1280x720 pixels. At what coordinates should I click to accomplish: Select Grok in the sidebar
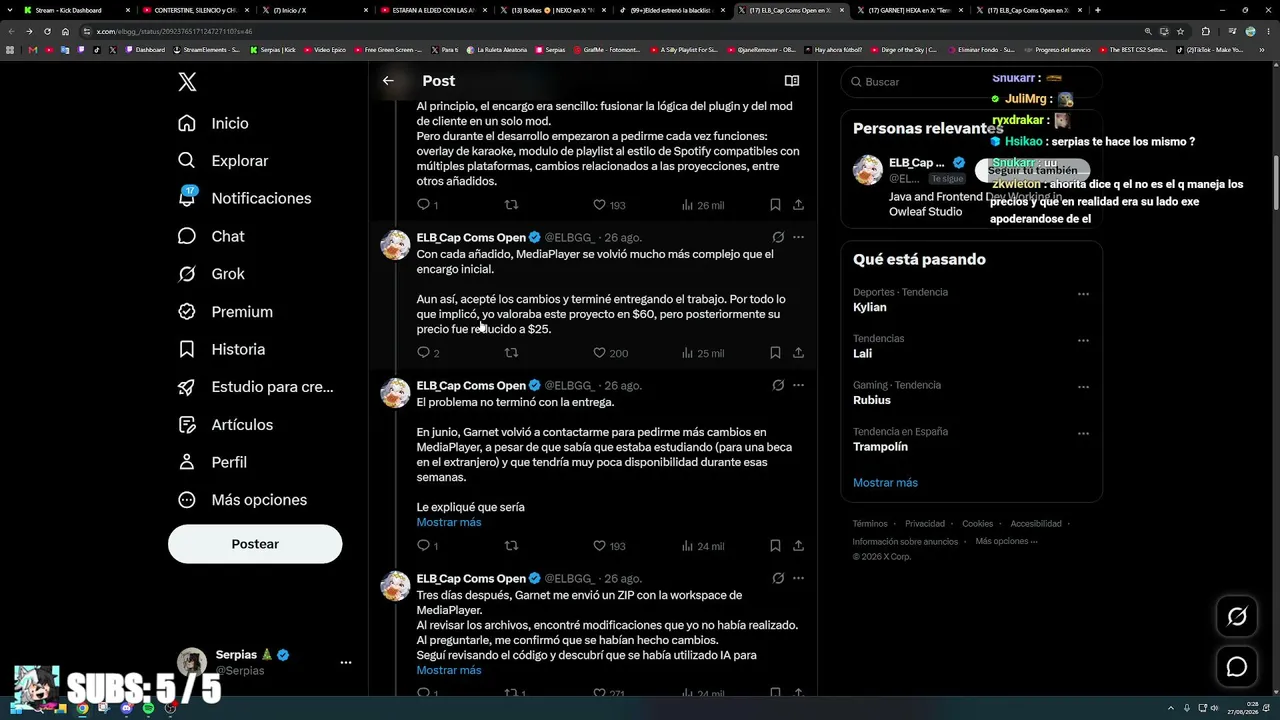[x=211, y=274]
